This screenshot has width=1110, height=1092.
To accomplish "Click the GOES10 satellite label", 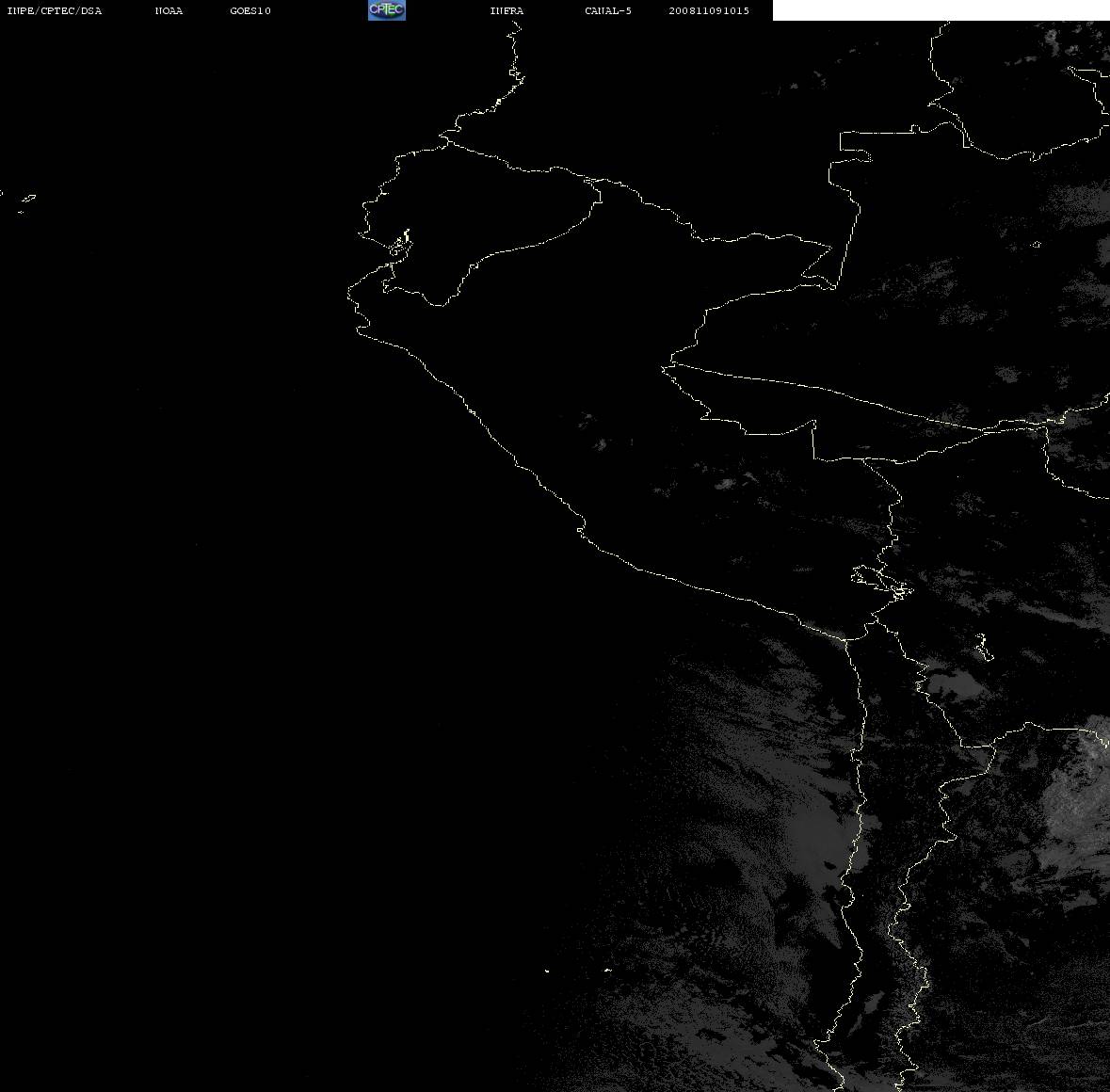I will pos(249,10).
